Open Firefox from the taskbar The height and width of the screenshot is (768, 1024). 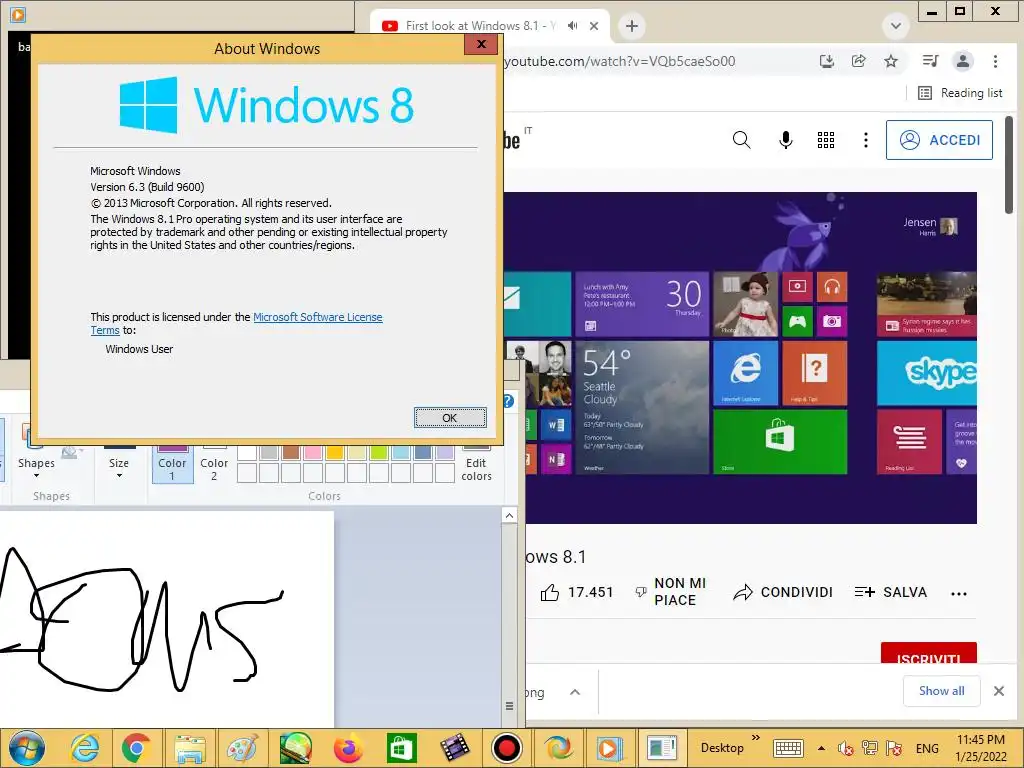pos(348,748)
